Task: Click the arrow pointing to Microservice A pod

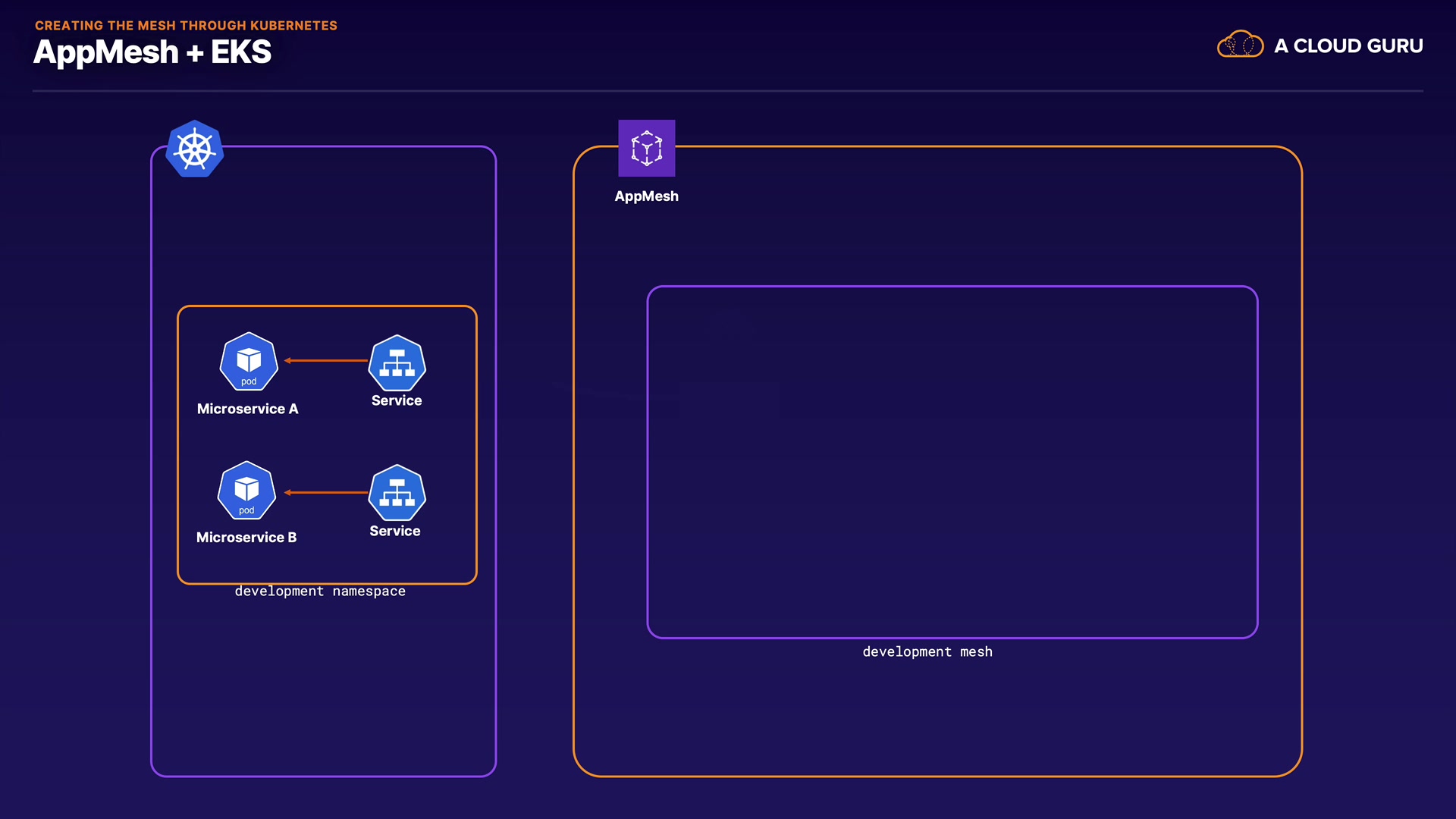Action: point(325,361)
